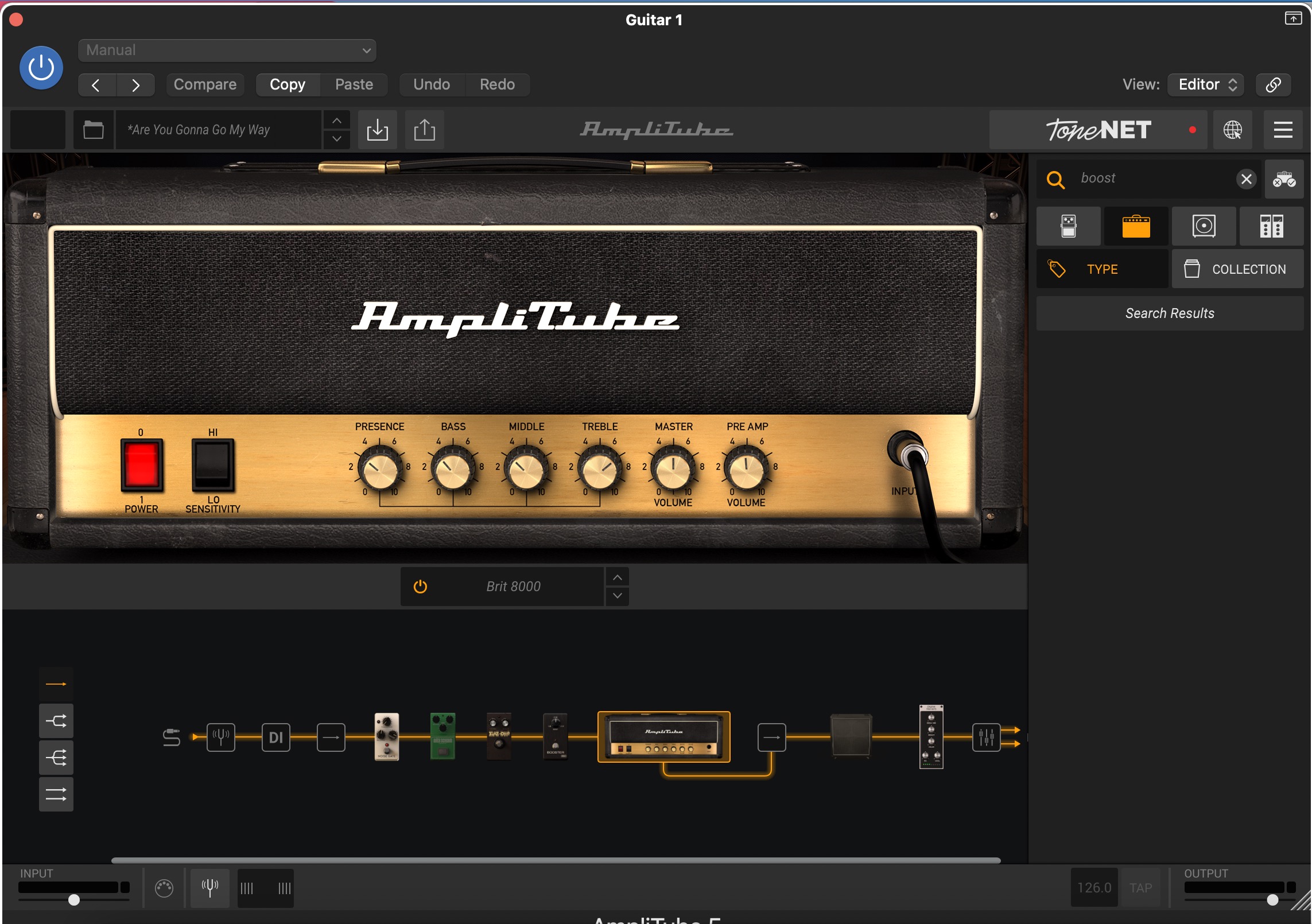Click the Copy button
The width and height of the screenshot is (1312, 924).
[288, 85]
